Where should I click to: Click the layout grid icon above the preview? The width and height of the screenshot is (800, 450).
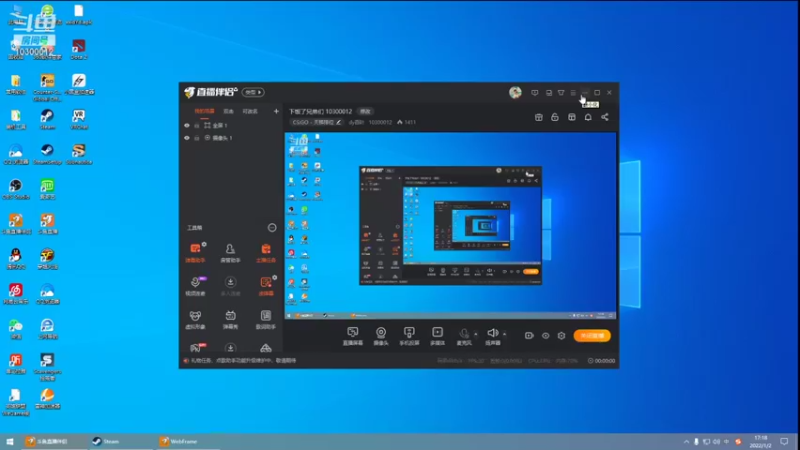pos(572,117)
